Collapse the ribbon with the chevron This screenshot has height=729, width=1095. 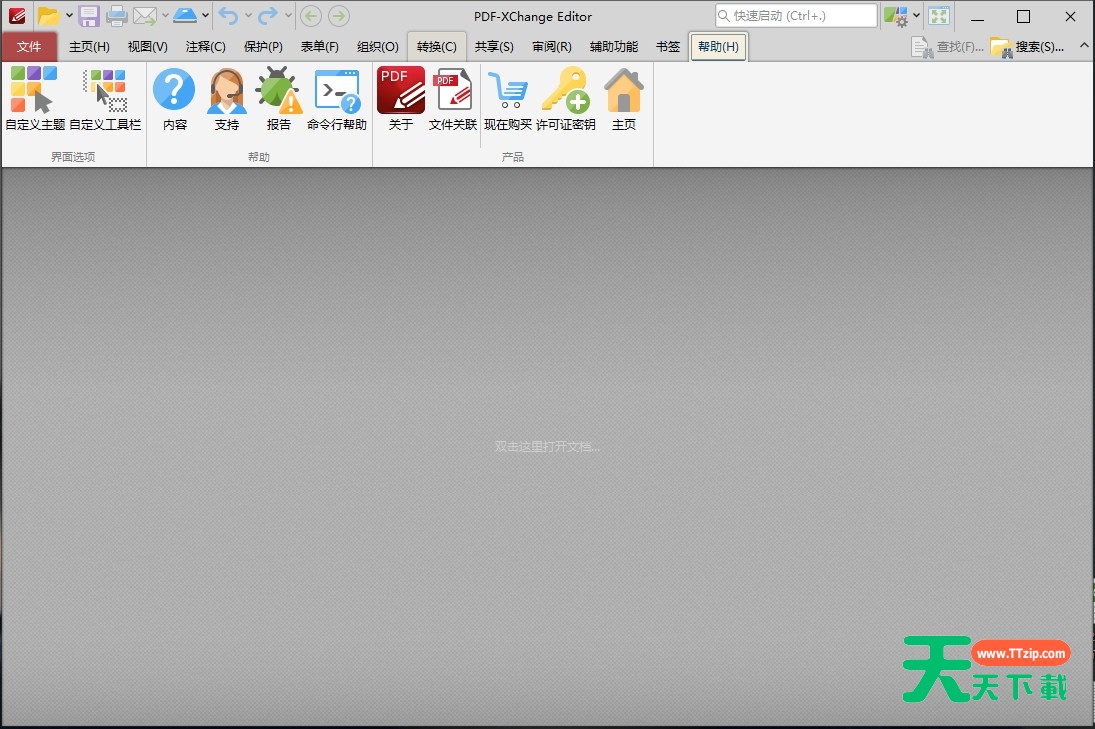click(x=1084, y=45)
